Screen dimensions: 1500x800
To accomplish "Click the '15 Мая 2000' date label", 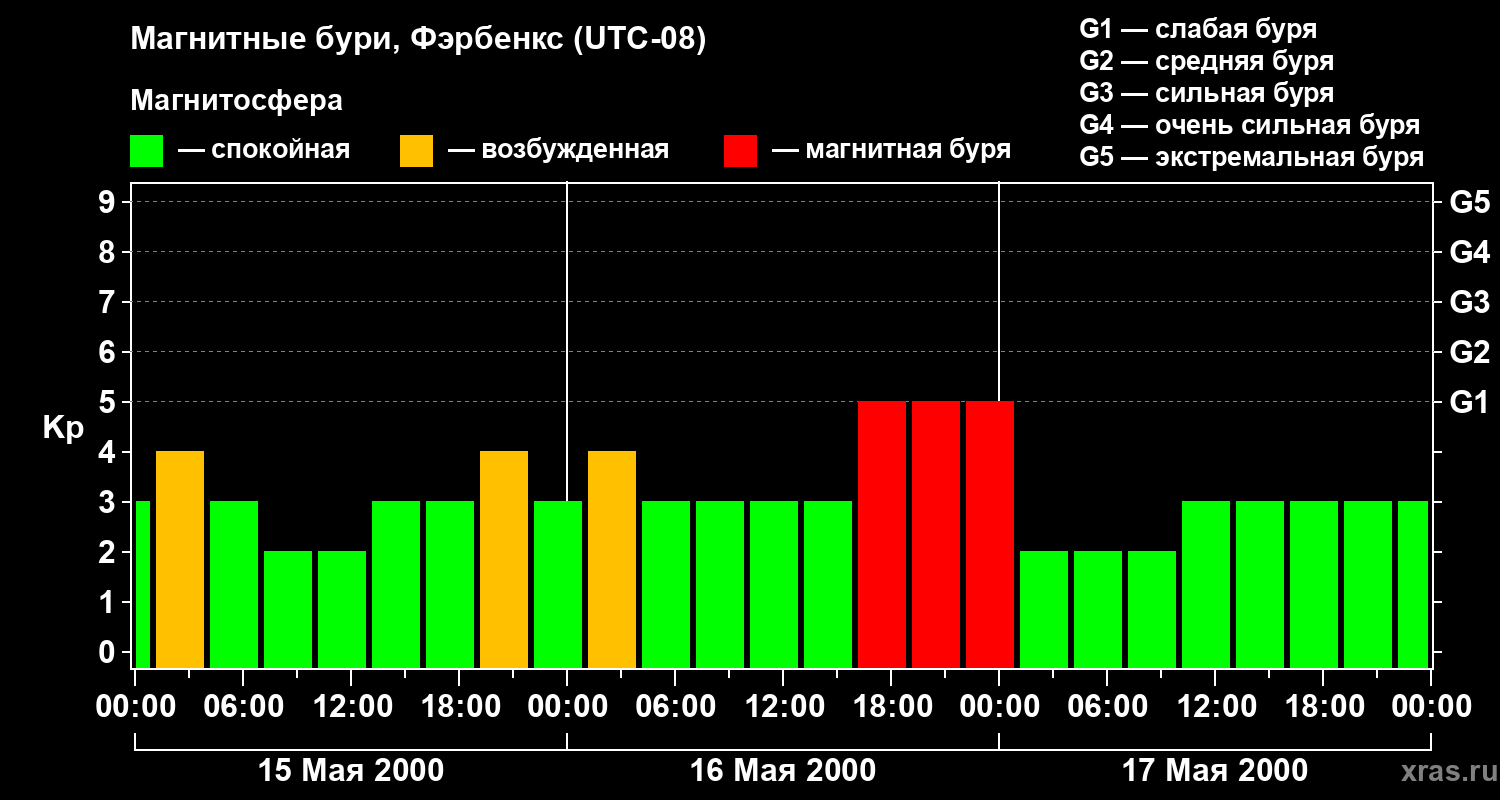I will click(x=351, y=771).
